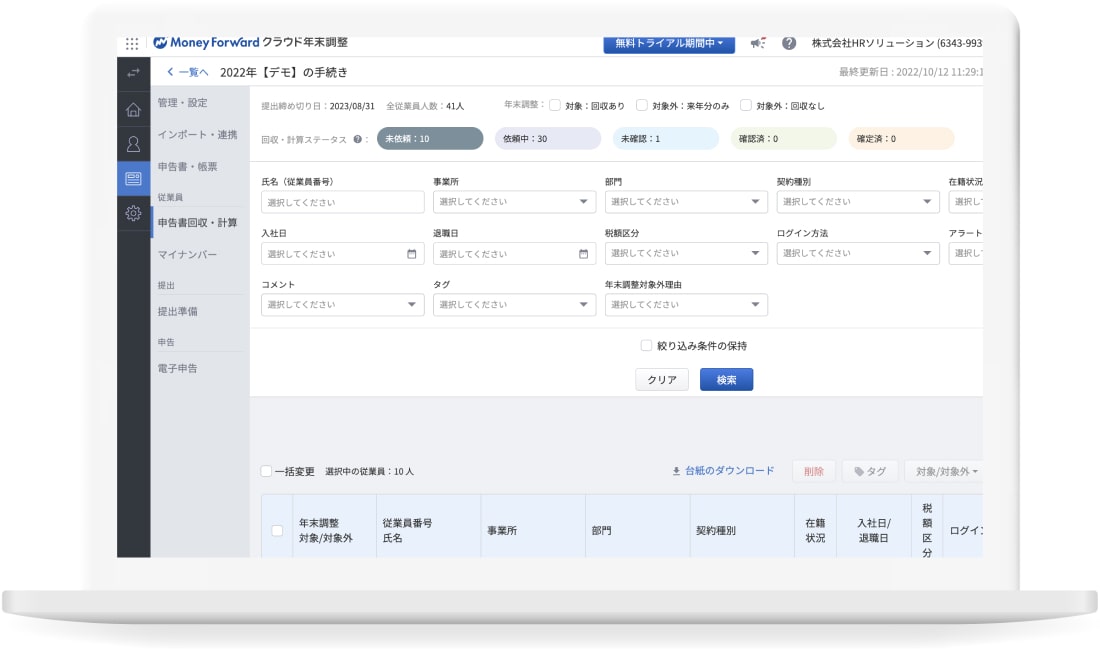Image resolution: width=1100 pixels, height=649 pixels.
Task: Filter by 確定済：0 status pill
Action: (x=901, y=139)
